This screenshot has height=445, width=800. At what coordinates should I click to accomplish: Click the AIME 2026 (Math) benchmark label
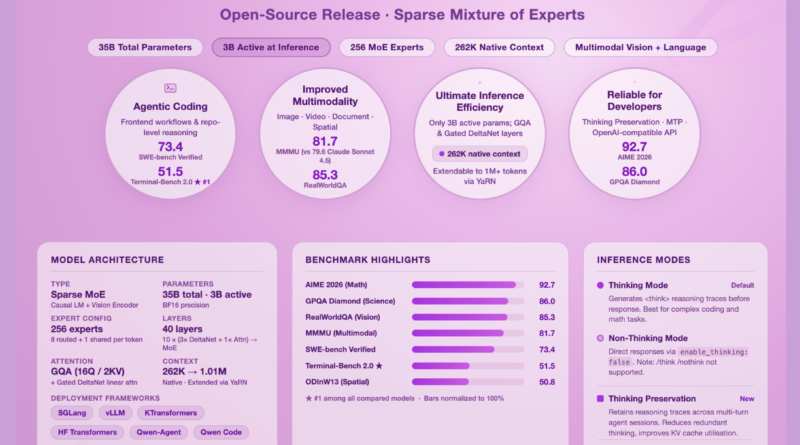(x=336, y=285)
